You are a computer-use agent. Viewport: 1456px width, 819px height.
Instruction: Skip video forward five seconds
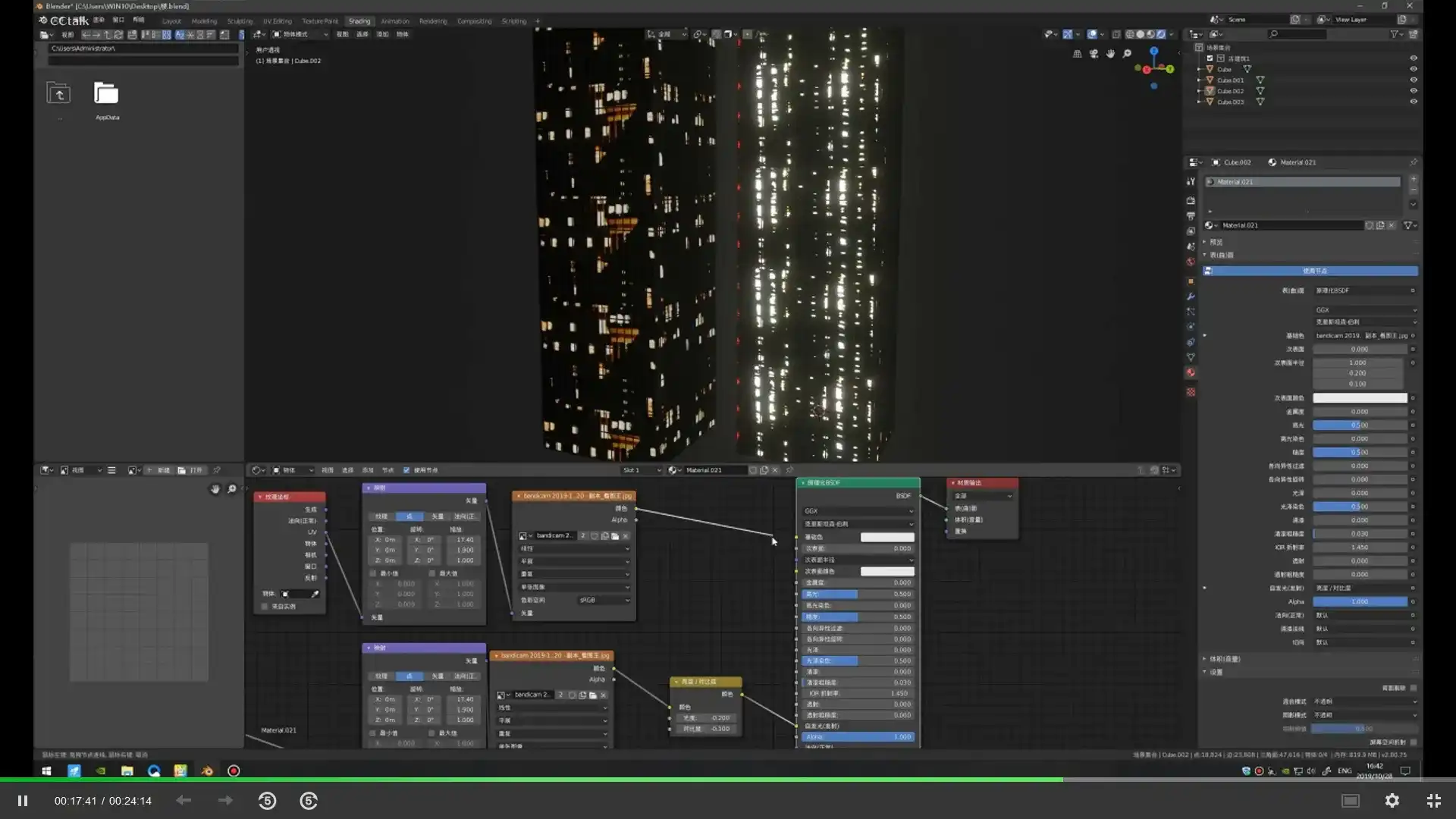coord(309,801)
